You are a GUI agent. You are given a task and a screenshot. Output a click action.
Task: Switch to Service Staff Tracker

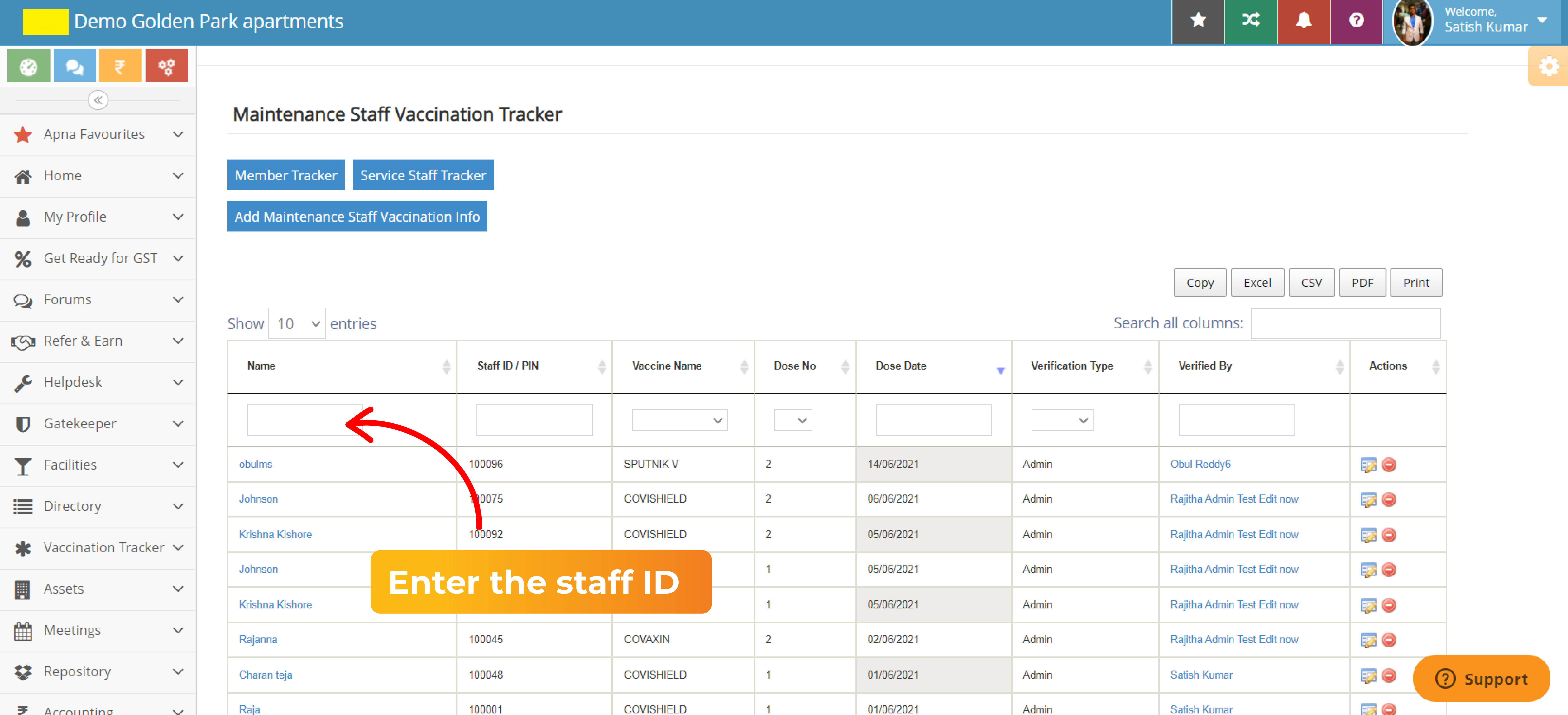tap(423, 175)
